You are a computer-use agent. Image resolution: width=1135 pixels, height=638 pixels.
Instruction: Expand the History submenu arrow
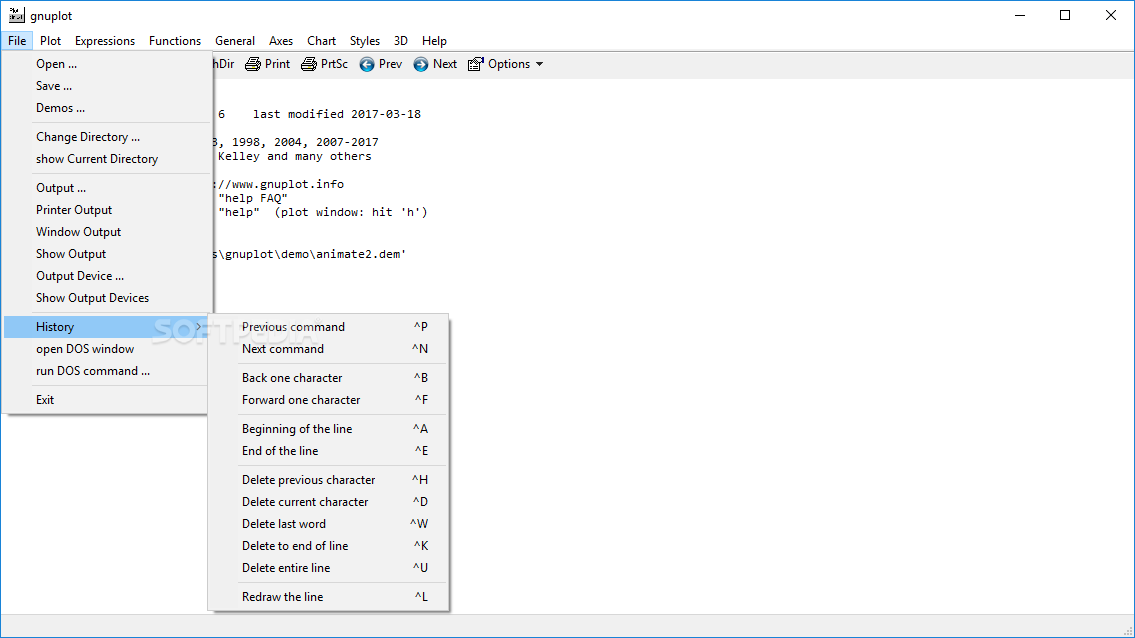tap(198, 327)
